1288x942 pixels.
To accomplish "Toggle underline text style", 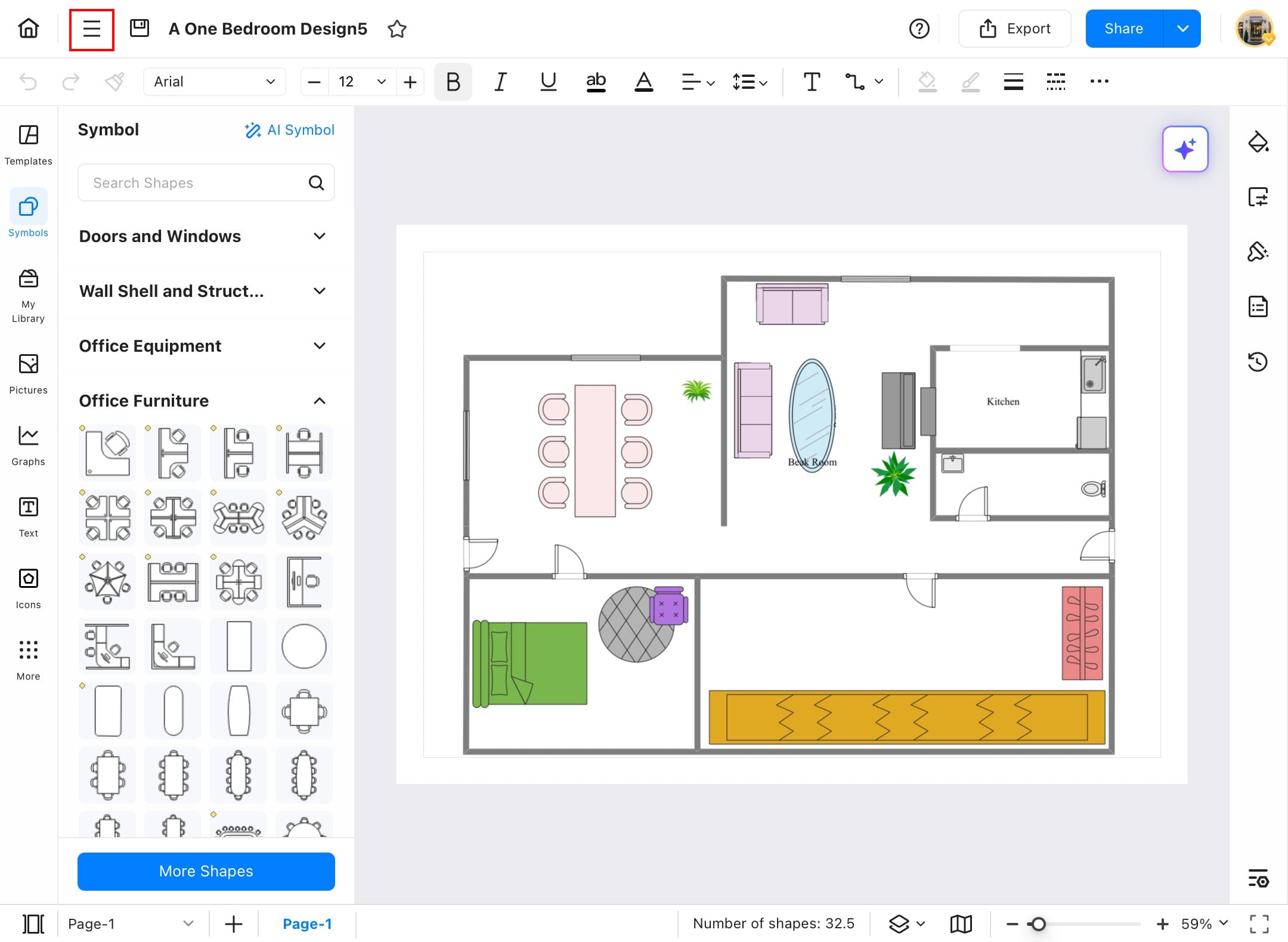I will tap(548, 82).
